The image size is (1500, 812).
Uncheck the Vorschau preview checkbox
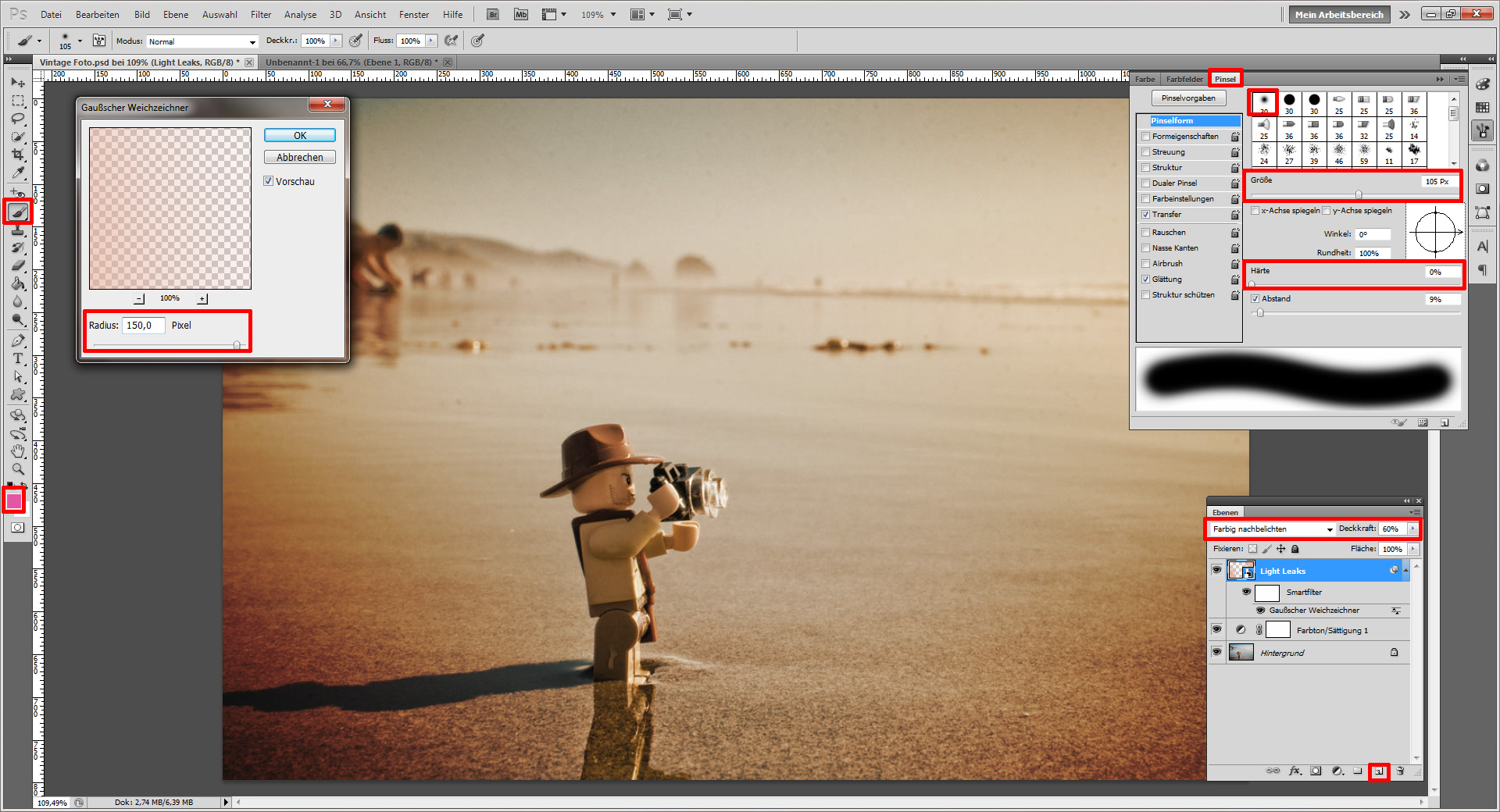269,181
